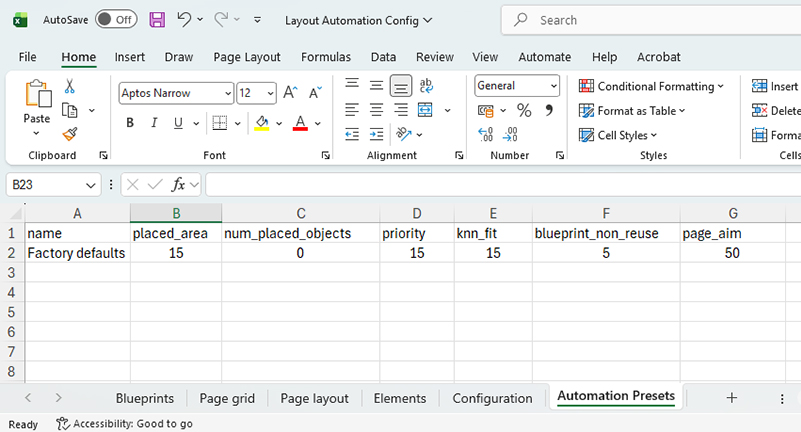Click the Orientation text-angle icon
Screen dimensions: 801x432
(404, 134)
